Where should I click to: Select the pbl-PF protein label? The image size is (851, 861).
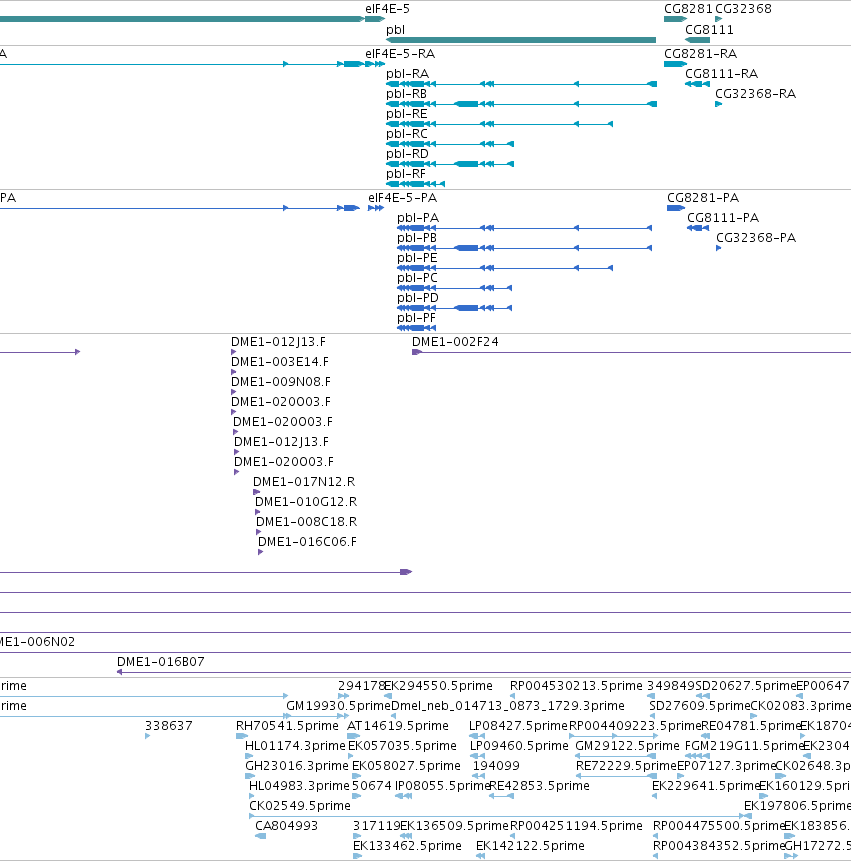(x=416, y=318)
